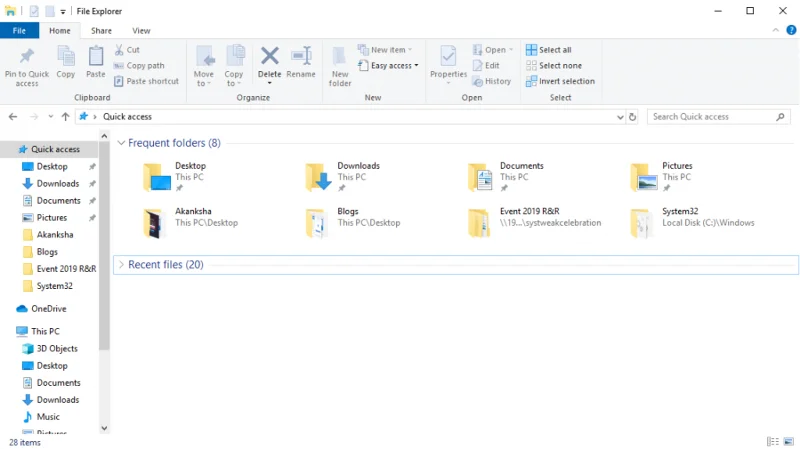Click the Quick Access Toolbar properties icon
Screen dimensions: 800x449
34,11
